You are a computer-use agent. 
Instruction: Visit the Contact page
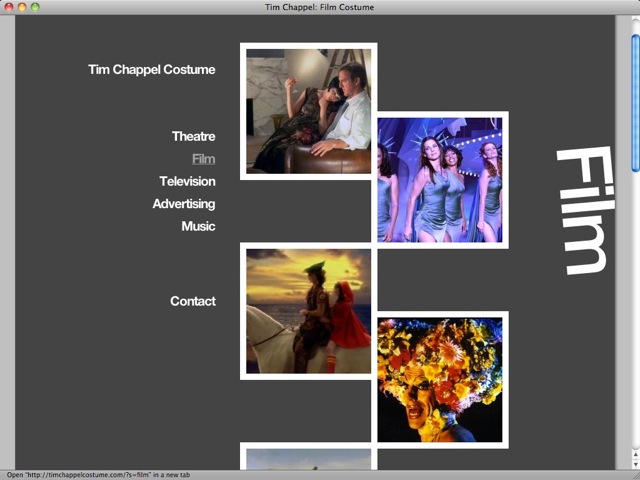[193, 301]
